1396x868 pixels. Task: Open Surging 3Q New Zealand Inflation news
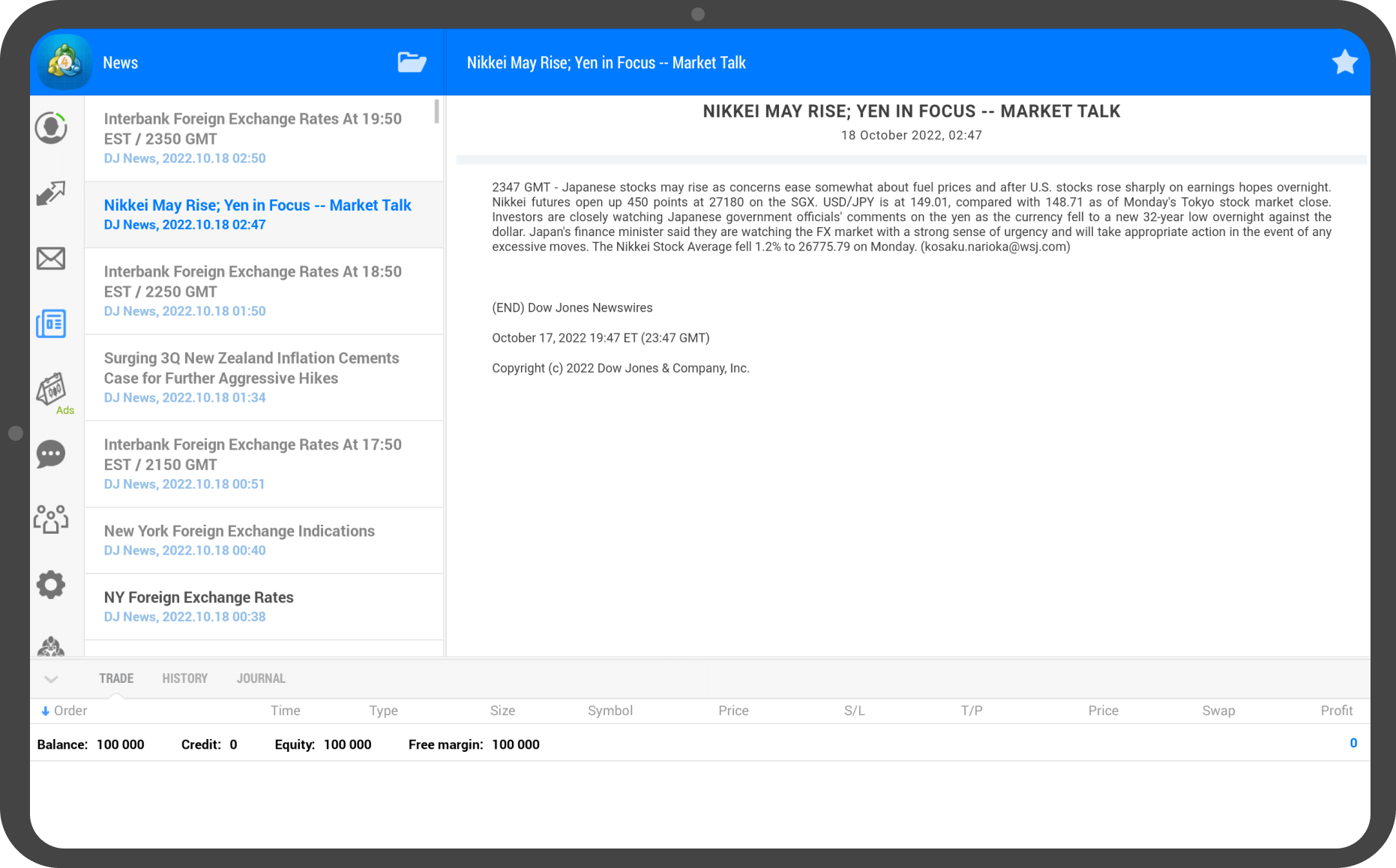(264, 378)
